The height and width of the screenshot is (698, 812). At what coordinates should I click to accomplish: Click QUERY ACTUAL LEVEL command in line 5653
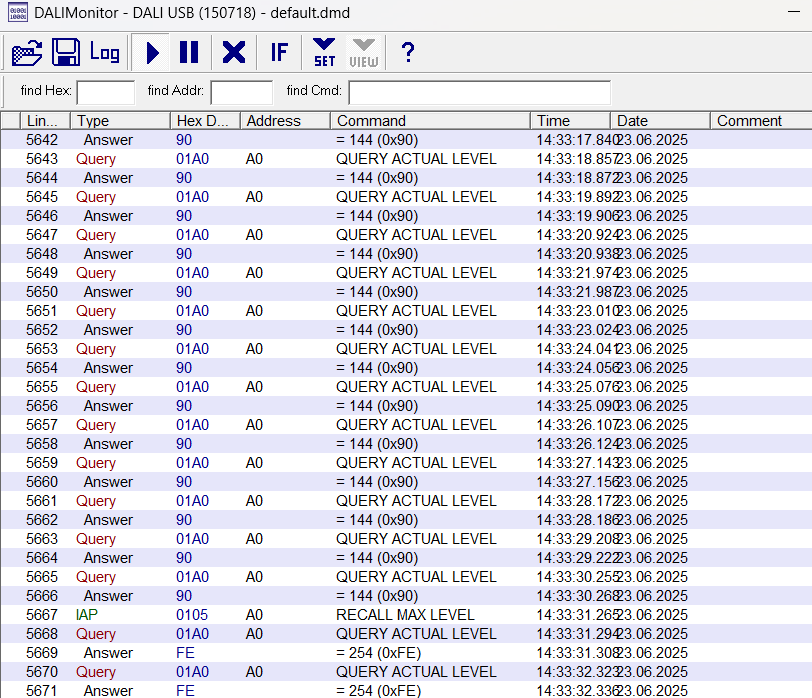tap(416, 349)
